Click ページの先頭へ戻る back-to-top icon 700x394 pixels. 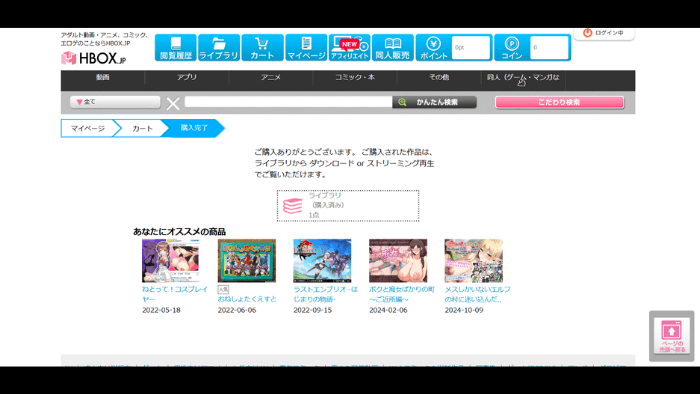tap(671, 336)
